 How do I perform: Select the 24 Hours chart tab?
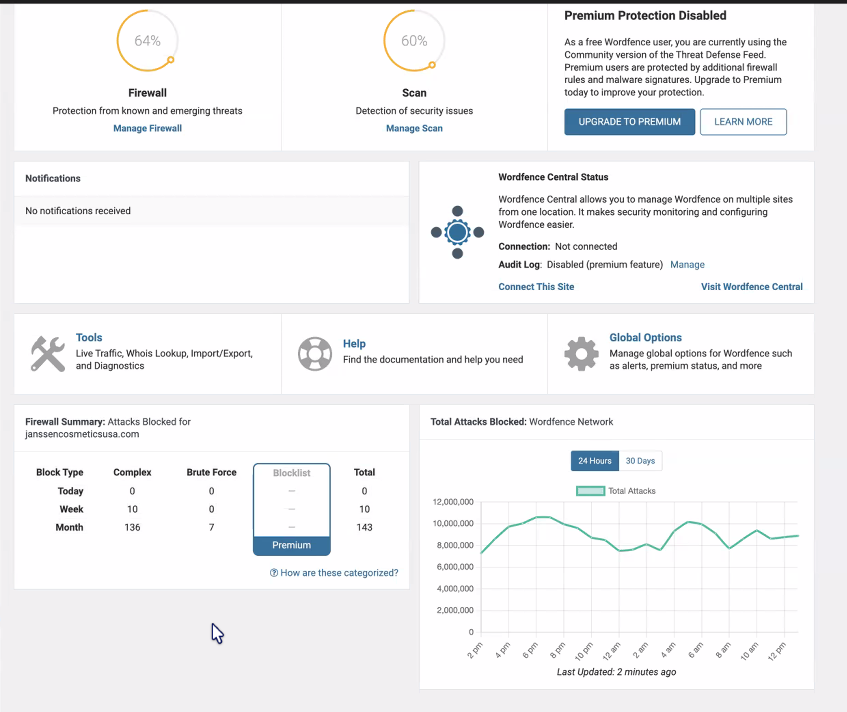[x=595, y=461]
